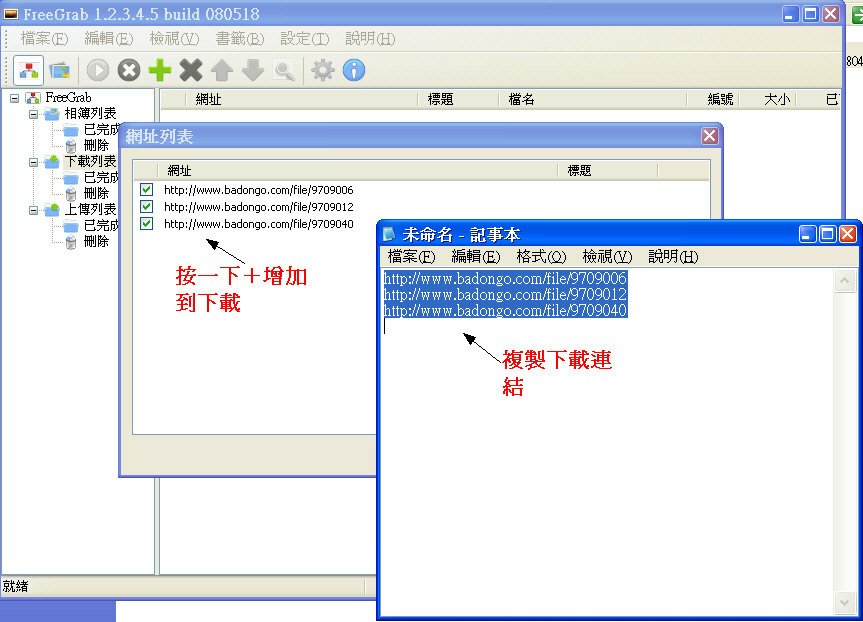Click Notepad scrollbar up arrow
The image size is (863, 622).
844,281
